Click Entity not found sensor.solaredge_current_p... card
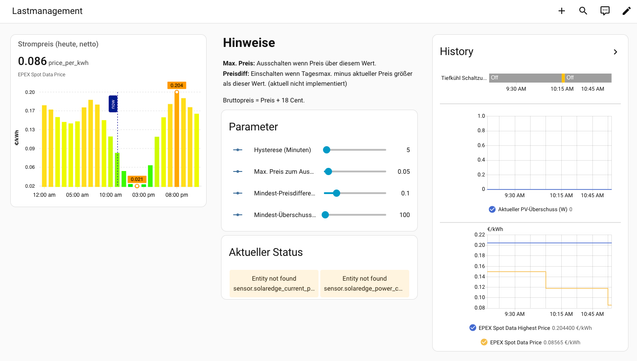This screenshot has height=361, width=637. 274,283
